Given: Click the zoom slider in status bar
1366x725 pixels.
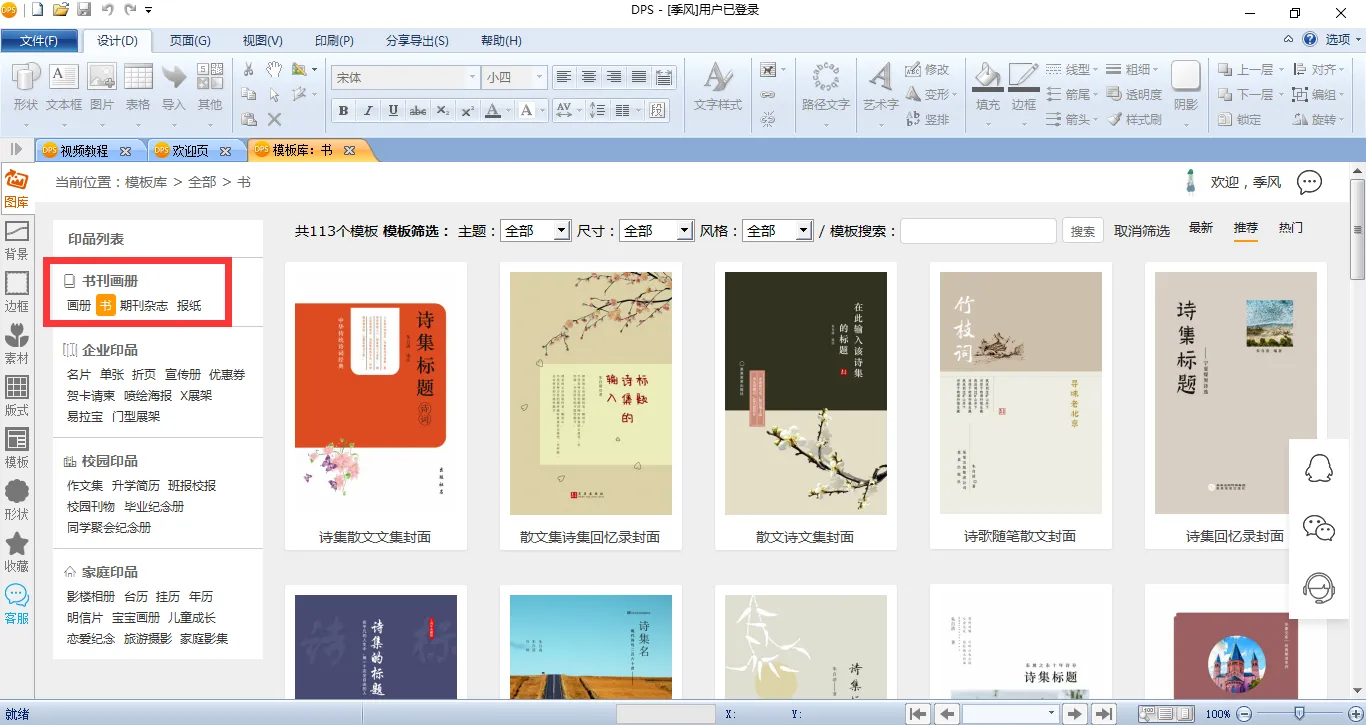Looking at the screenshot, I should click(1298, 713).
